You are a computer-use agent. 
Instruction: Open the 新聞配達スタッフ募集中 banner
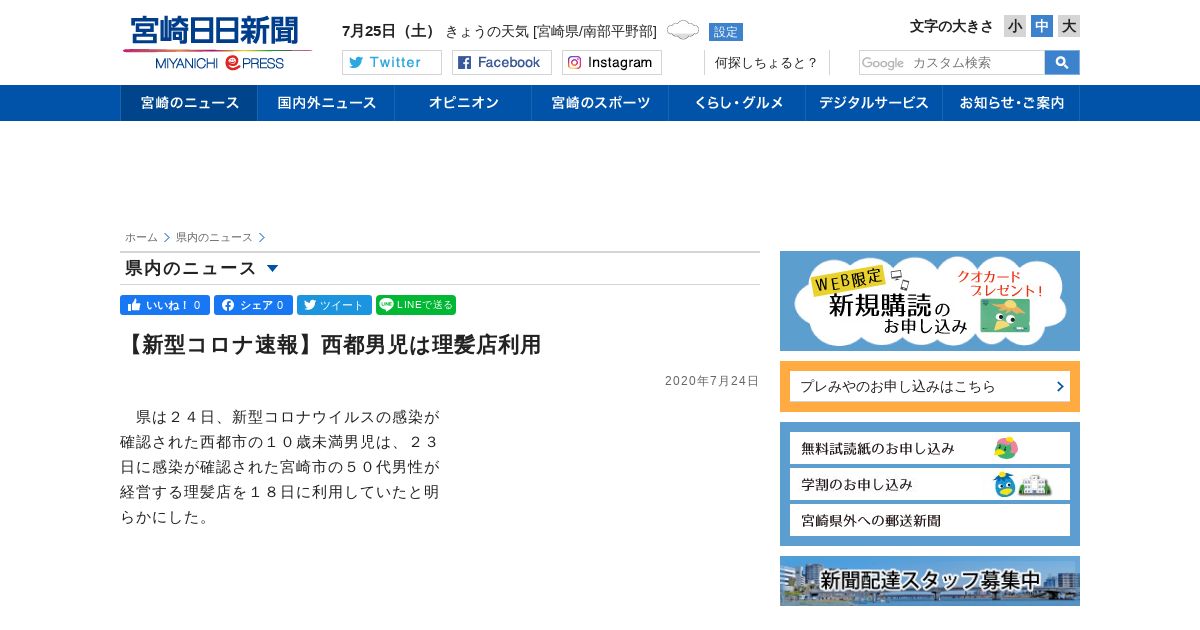[930, 581]
